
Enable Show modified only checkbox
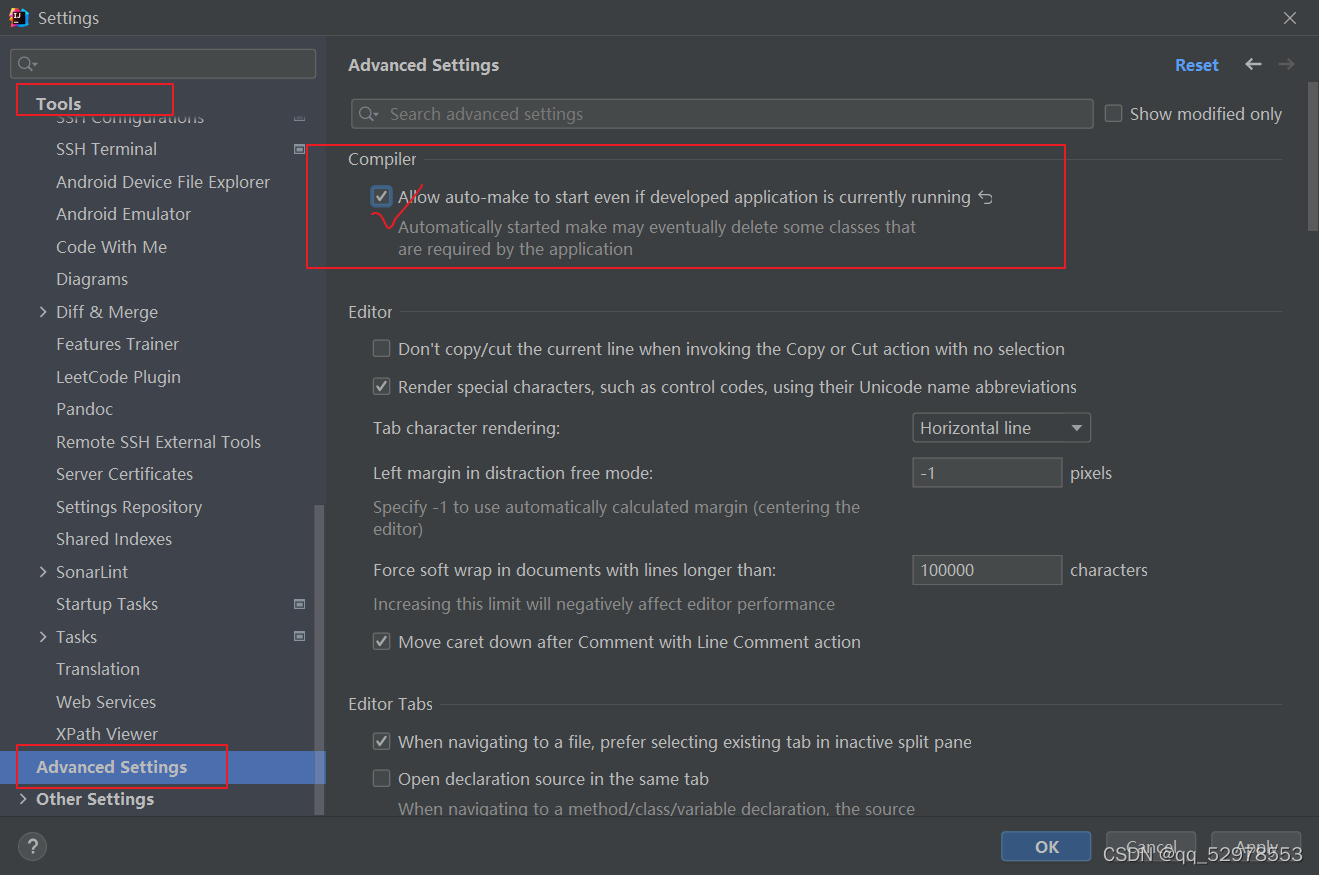pyautogui.click(x=1113, y=114)
